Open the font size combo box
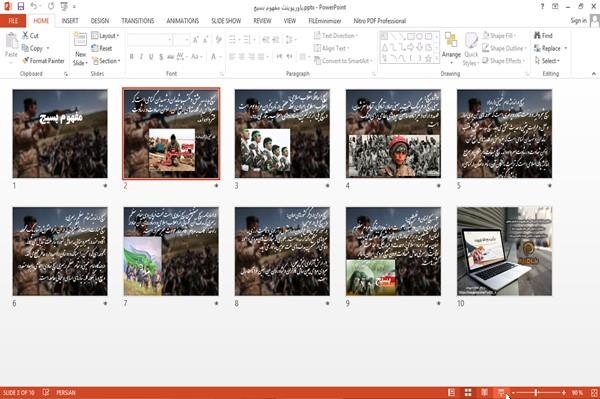This screenshot has height=399, width=600. (x=181, y=39)
